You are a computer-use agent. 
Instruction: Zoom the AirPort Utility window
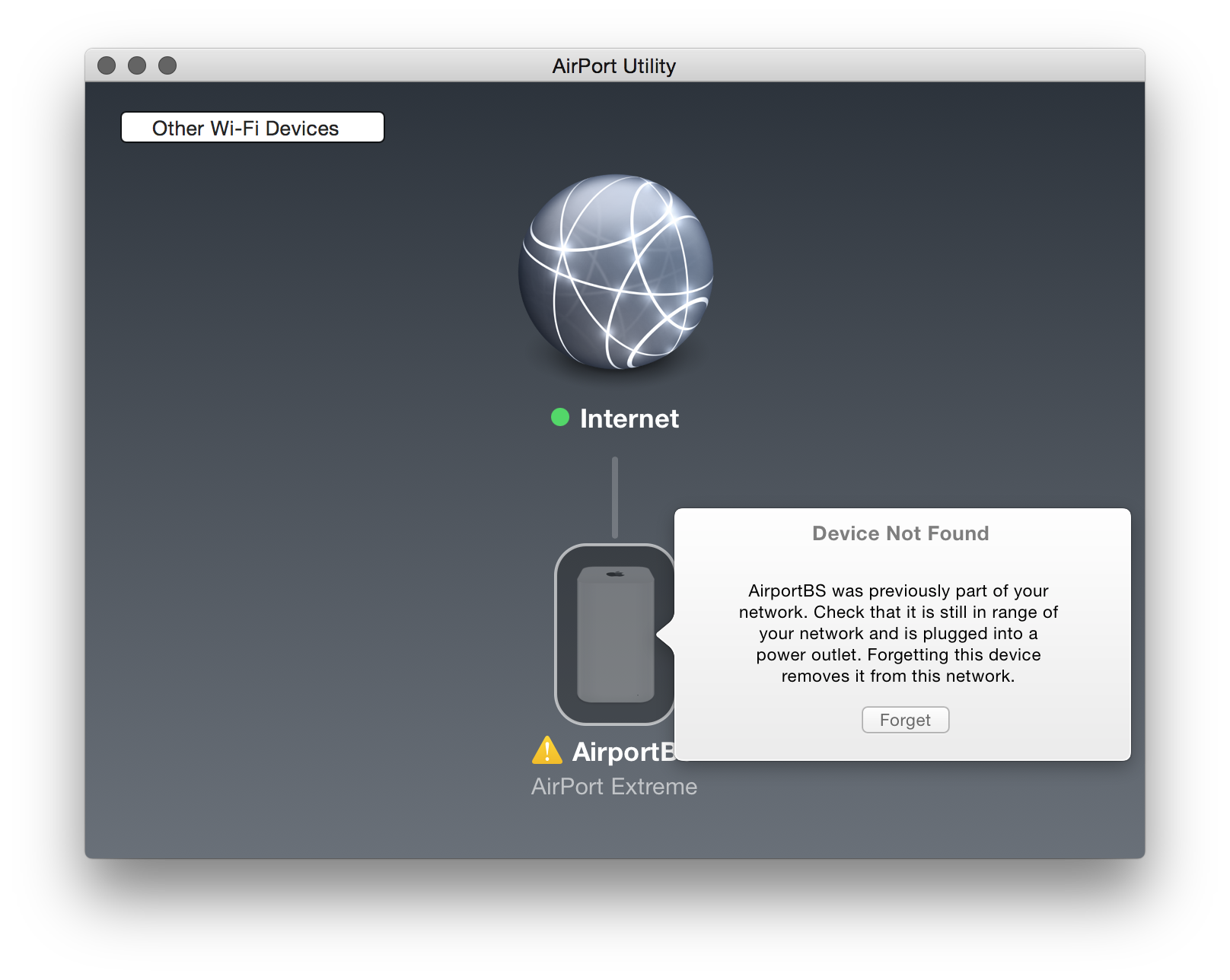(167, 65)
